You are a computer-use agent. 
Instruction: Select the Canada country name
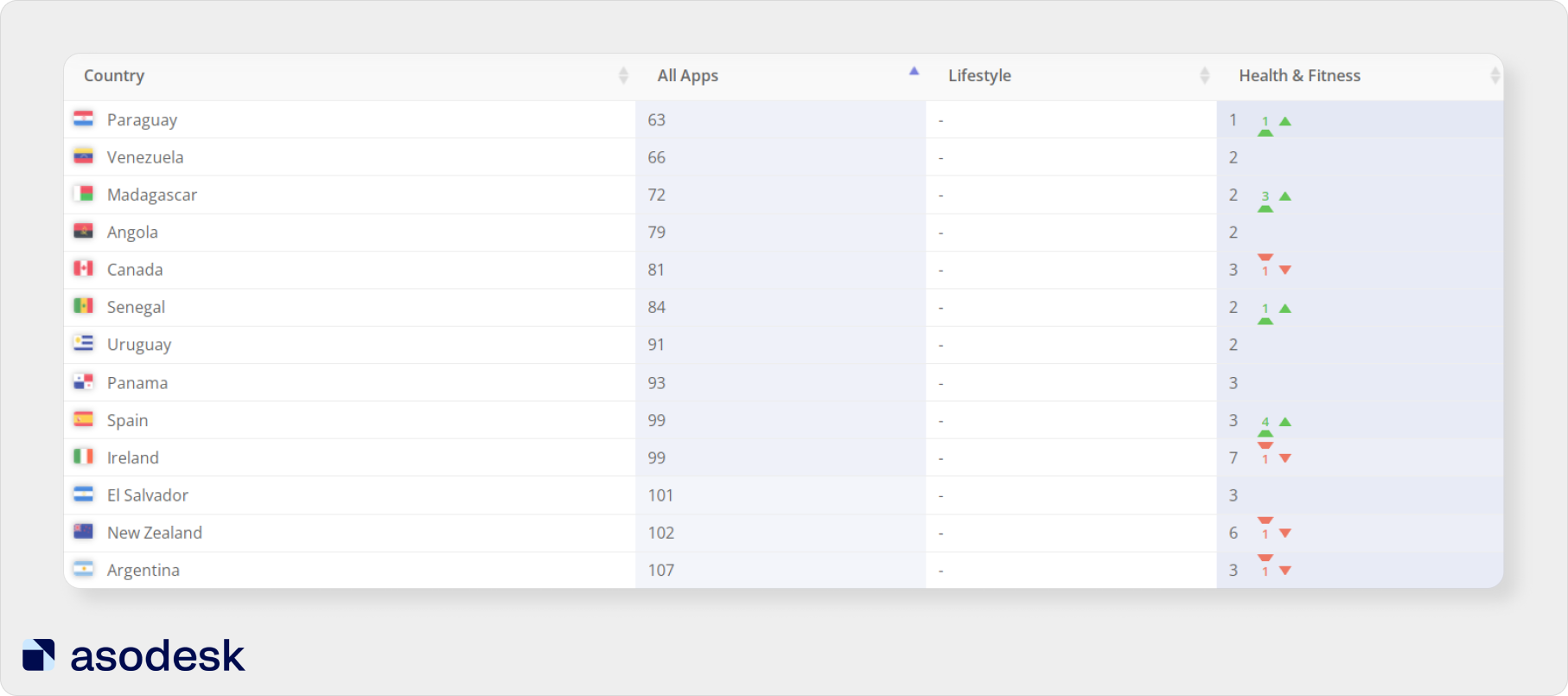coord(135,270)
